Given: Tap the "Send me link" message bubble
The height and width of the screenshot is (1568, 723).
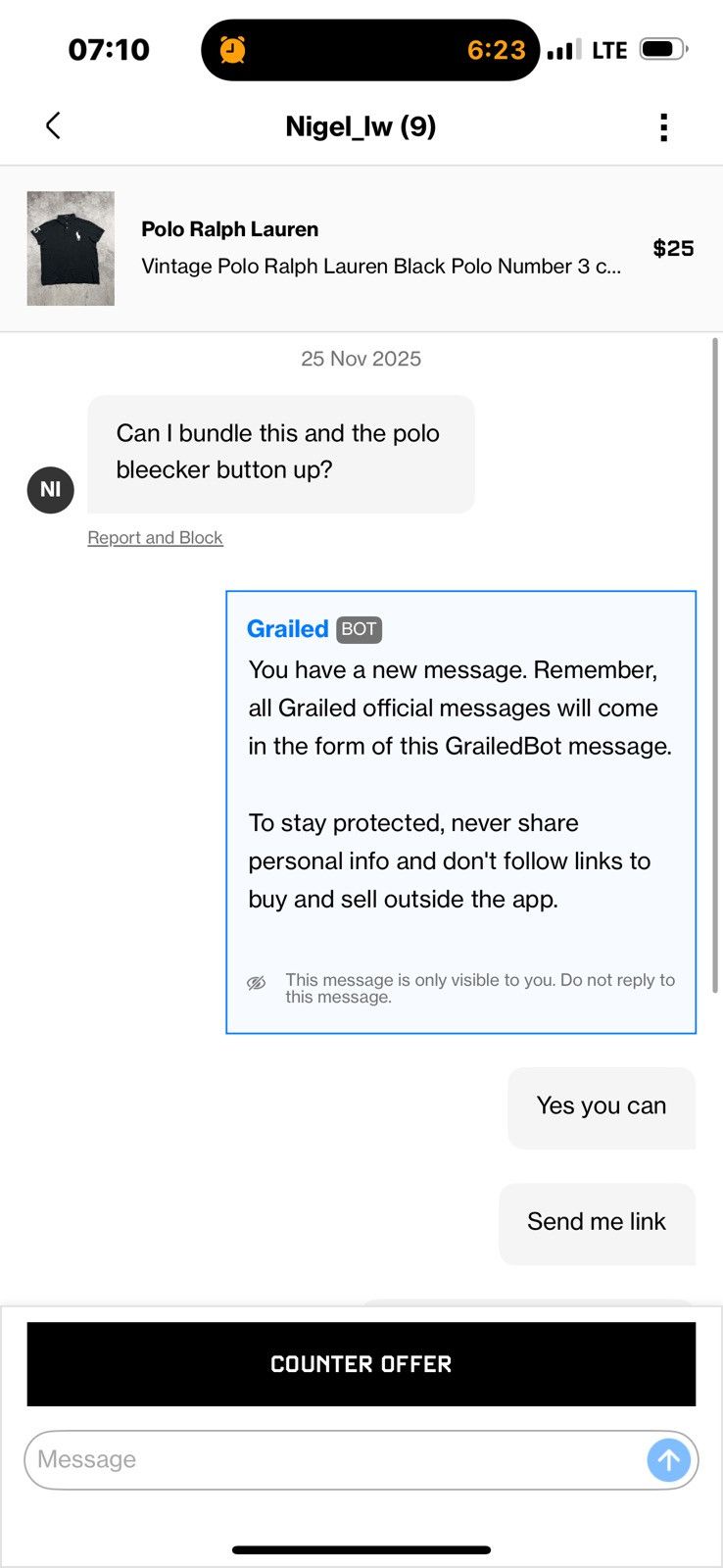Looking at the screenshot, I should click(598, 1223).
